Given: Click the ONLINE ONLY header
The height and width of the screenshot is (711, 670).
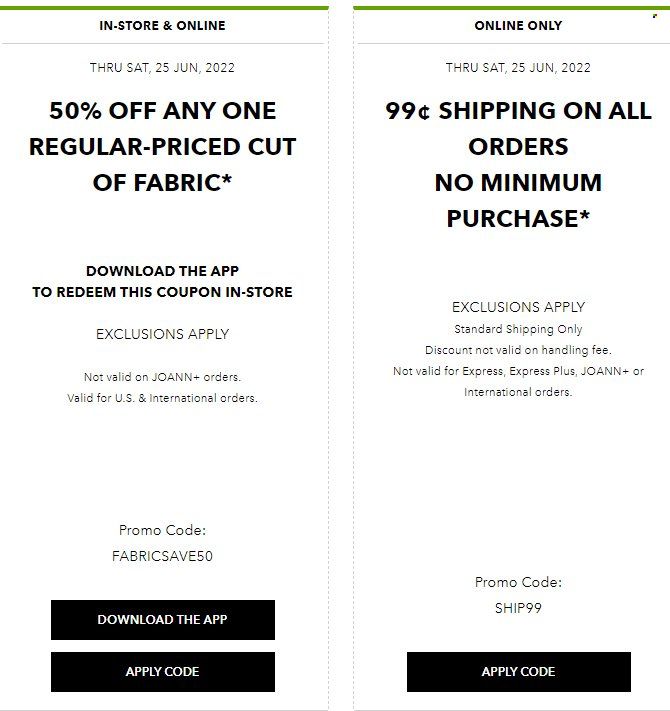Looking at the screenshot, I should pos(518,25).
